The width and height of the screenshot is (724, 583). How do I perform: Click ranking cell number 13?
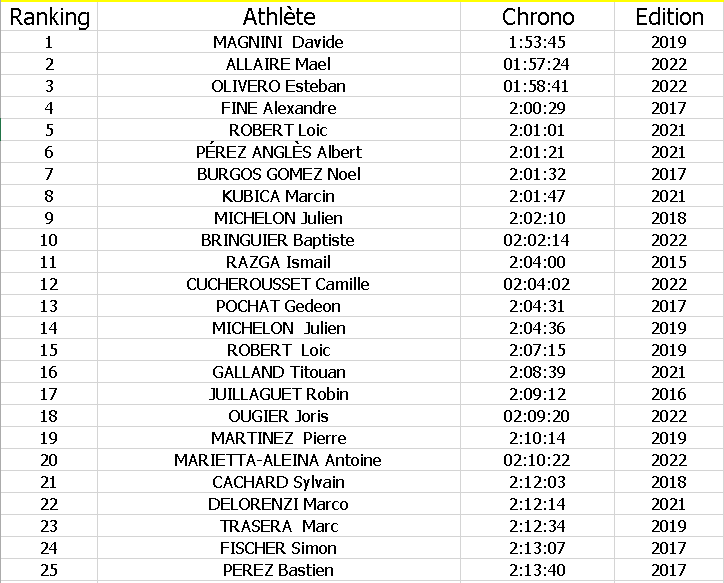(49, 306)
